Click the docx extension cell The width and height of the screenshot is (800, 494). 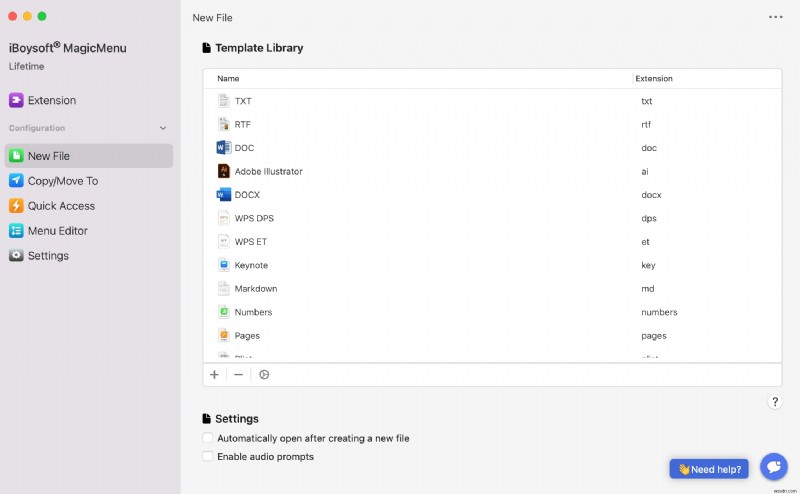651,195
